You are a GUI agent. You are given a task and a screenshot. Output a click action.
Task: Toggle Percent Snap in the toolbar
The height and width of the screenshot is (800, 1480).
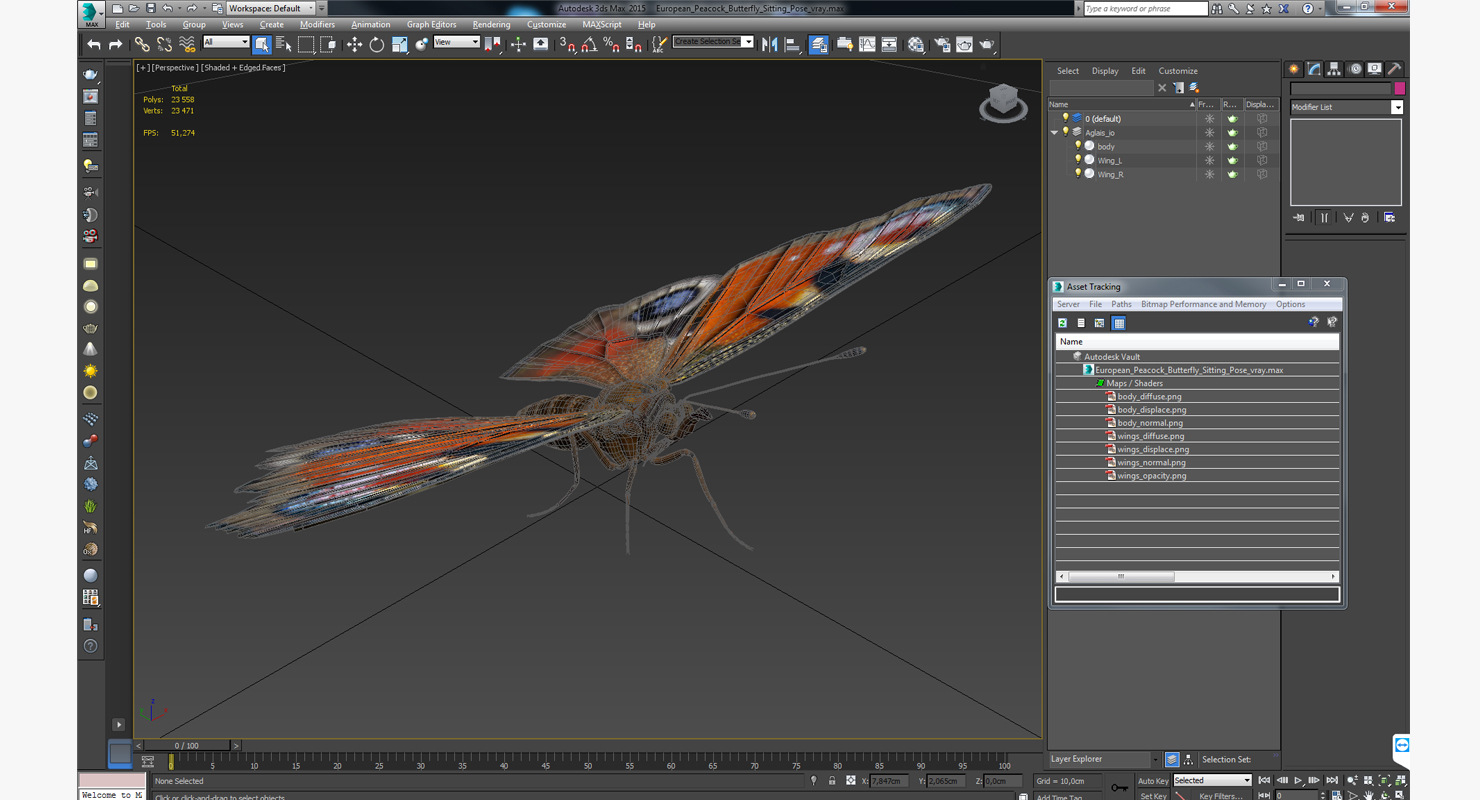tap(611, 44)
